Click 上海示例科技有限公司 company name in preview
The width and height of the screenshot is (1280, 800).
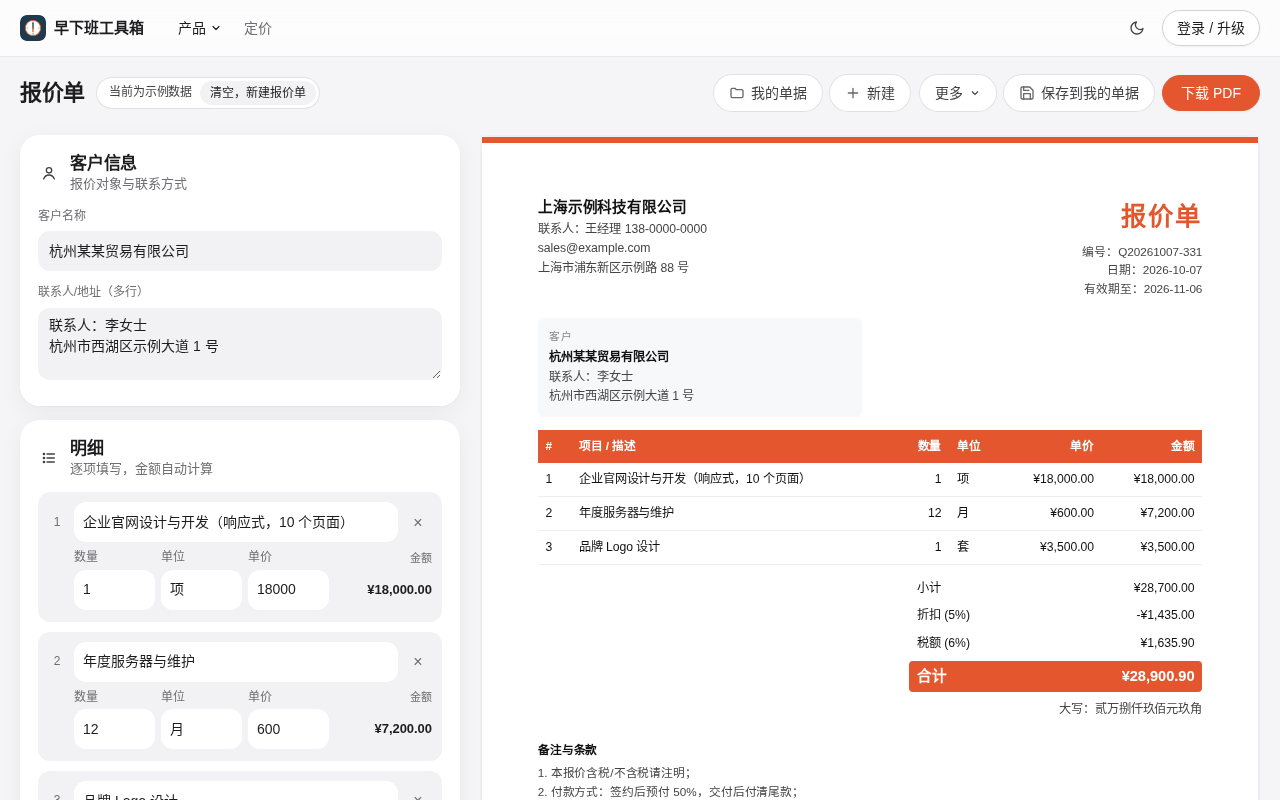[613, 207]
